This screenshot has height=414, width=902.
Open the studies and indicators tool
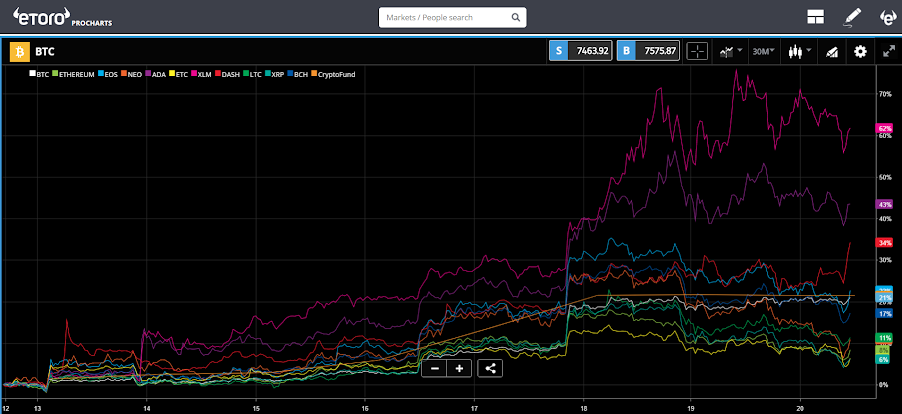pyautogui.click(x=831, y=52)
